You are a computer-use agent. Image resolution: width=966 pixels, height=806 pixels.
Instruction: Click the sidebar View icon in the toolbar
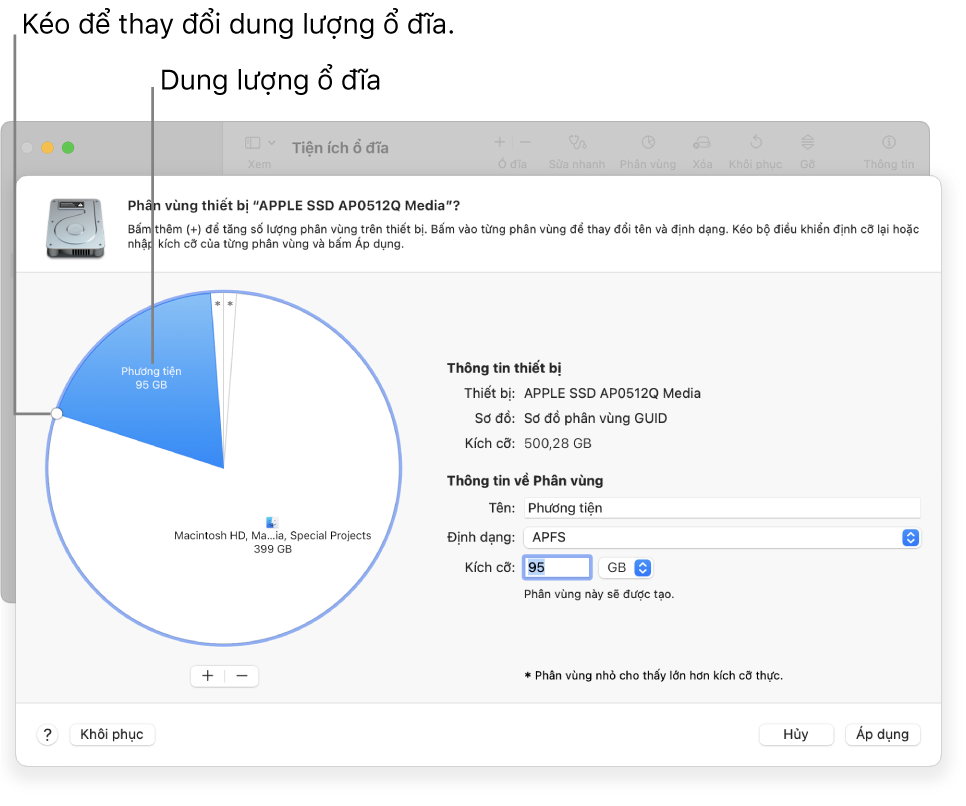(x=253, y=143)
